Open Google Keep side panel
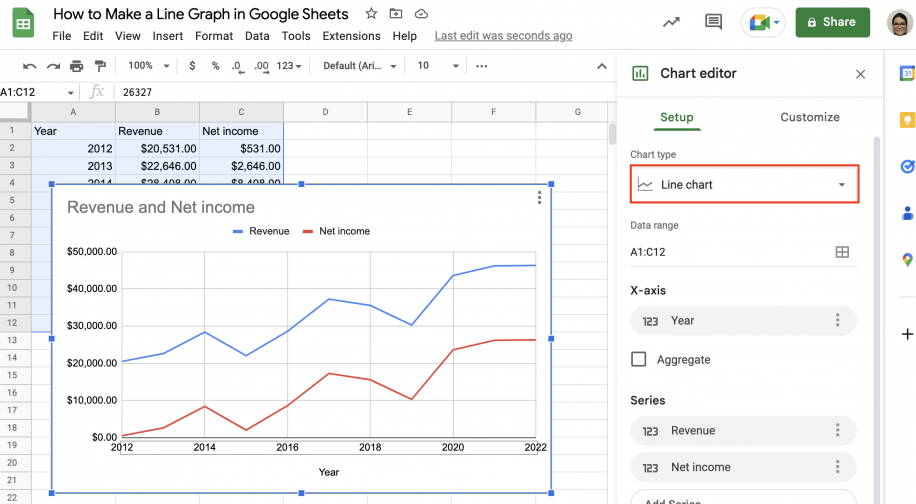916x504 pixels. 907,120
